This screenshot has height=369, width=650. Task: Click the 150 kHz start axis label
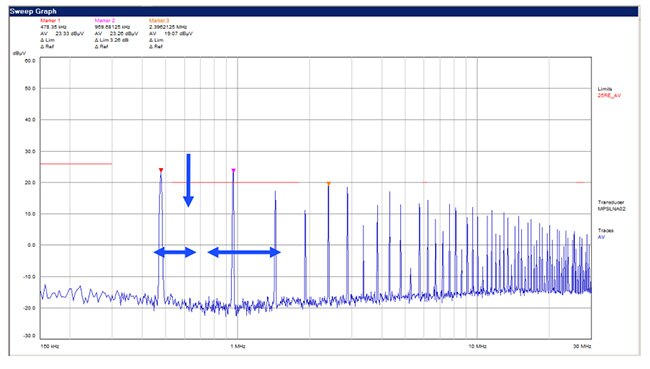[x=49, y=346]
